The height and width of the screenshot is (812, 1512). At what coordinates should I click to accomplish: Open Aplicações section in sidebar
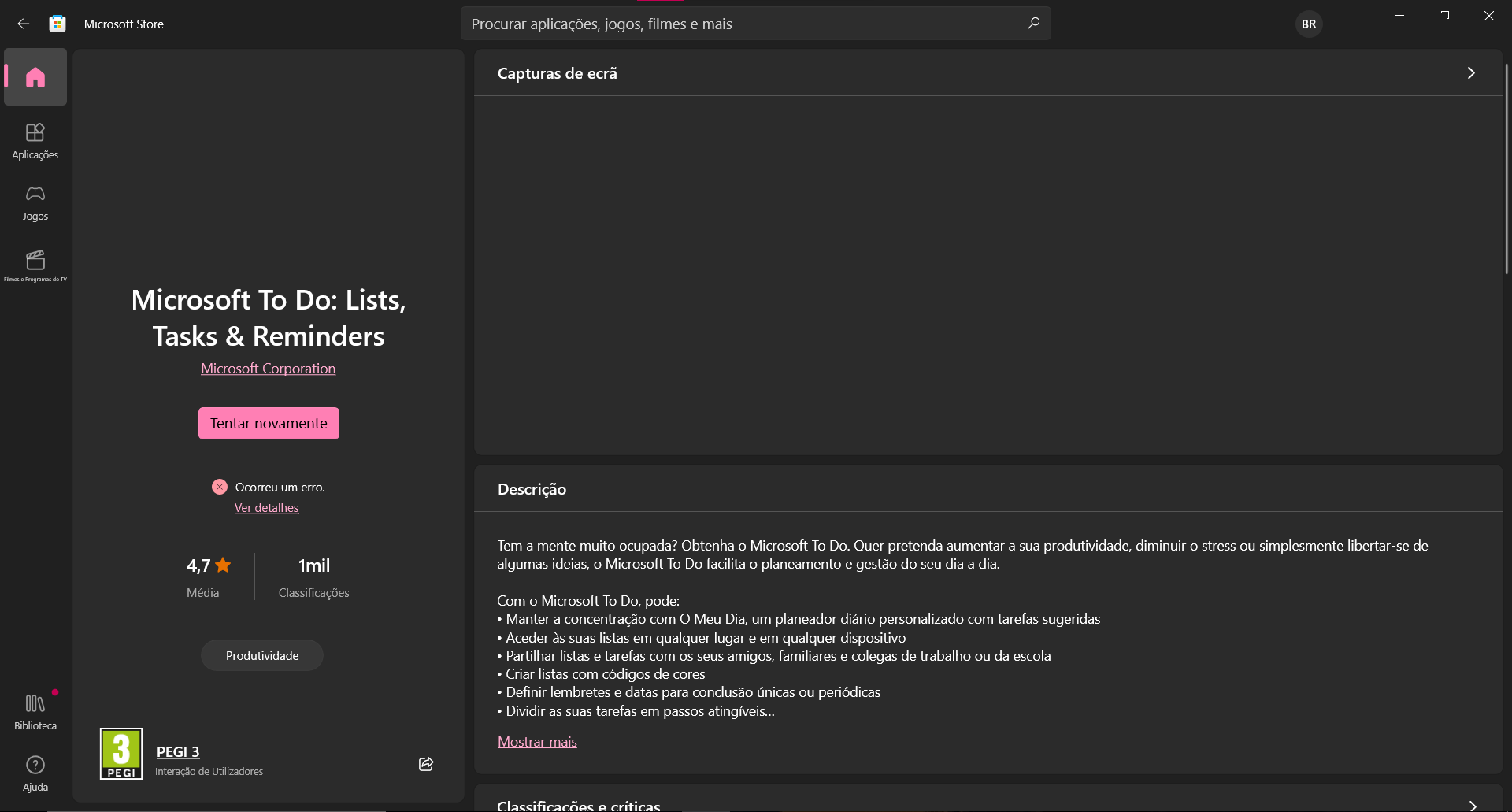point(35,142)
